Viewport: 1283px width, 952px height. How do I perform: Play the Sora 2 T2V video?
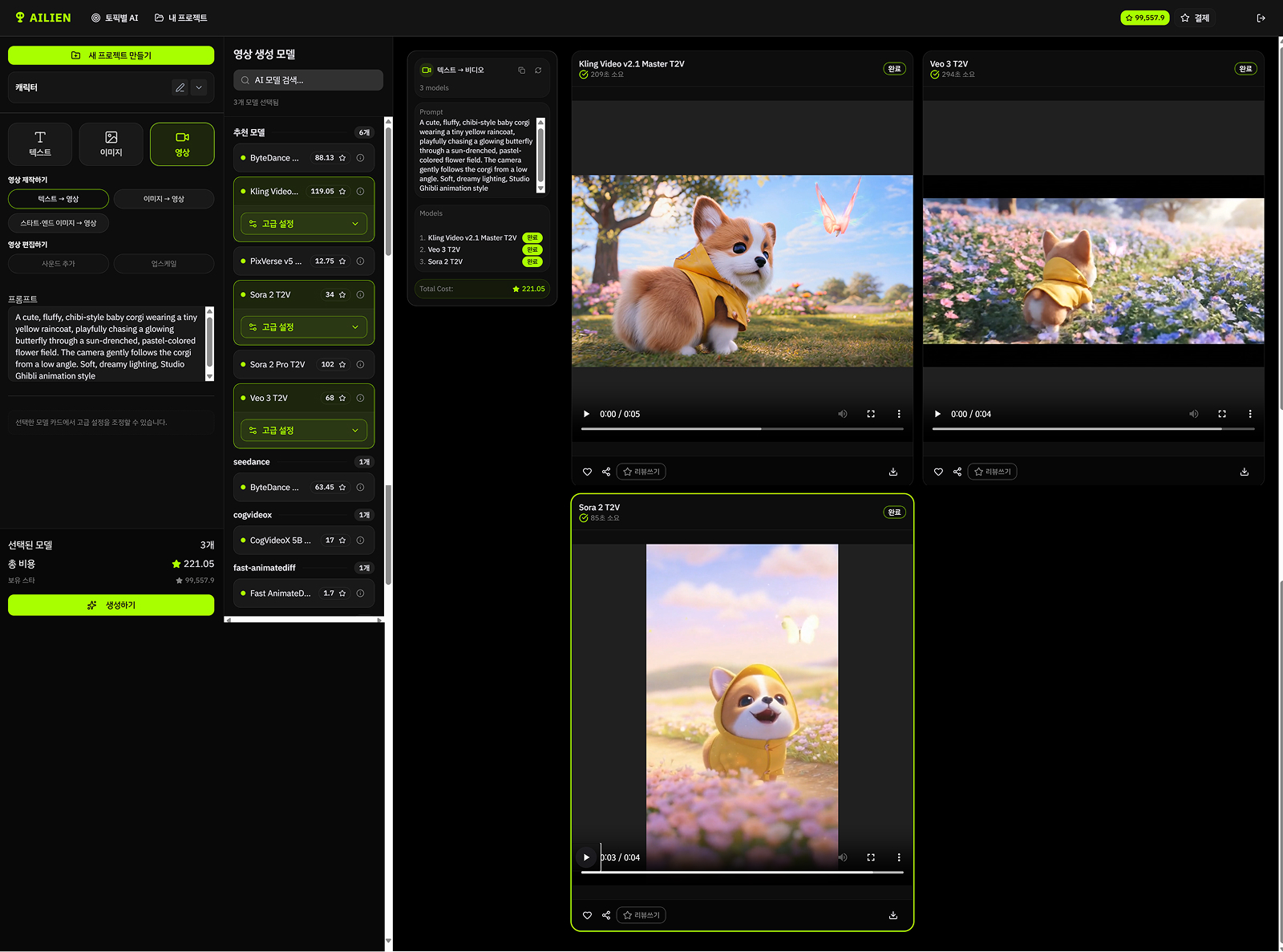pyautogui.click(x=586, y=857)
